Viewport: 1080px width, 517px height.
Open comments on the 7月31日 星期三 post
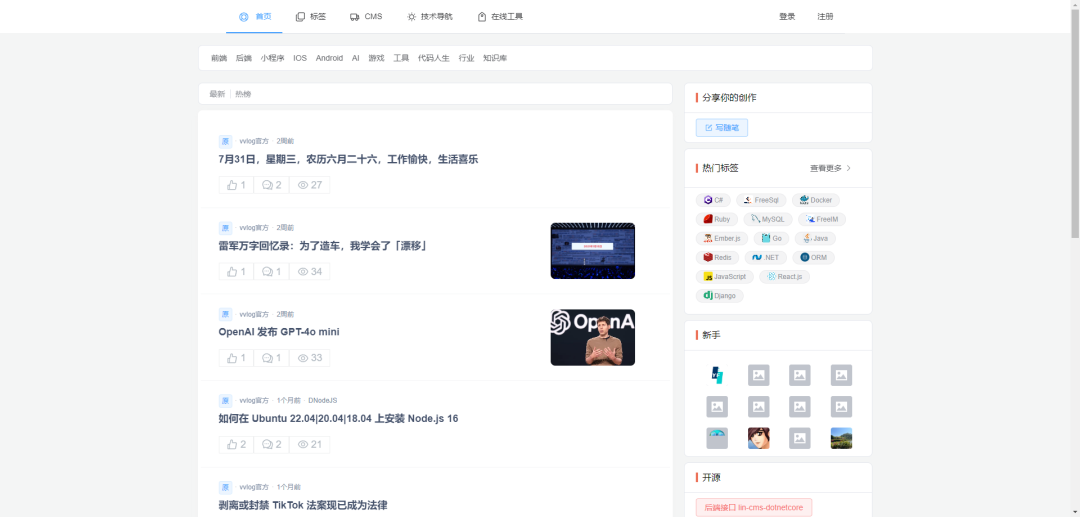point(271,185)
